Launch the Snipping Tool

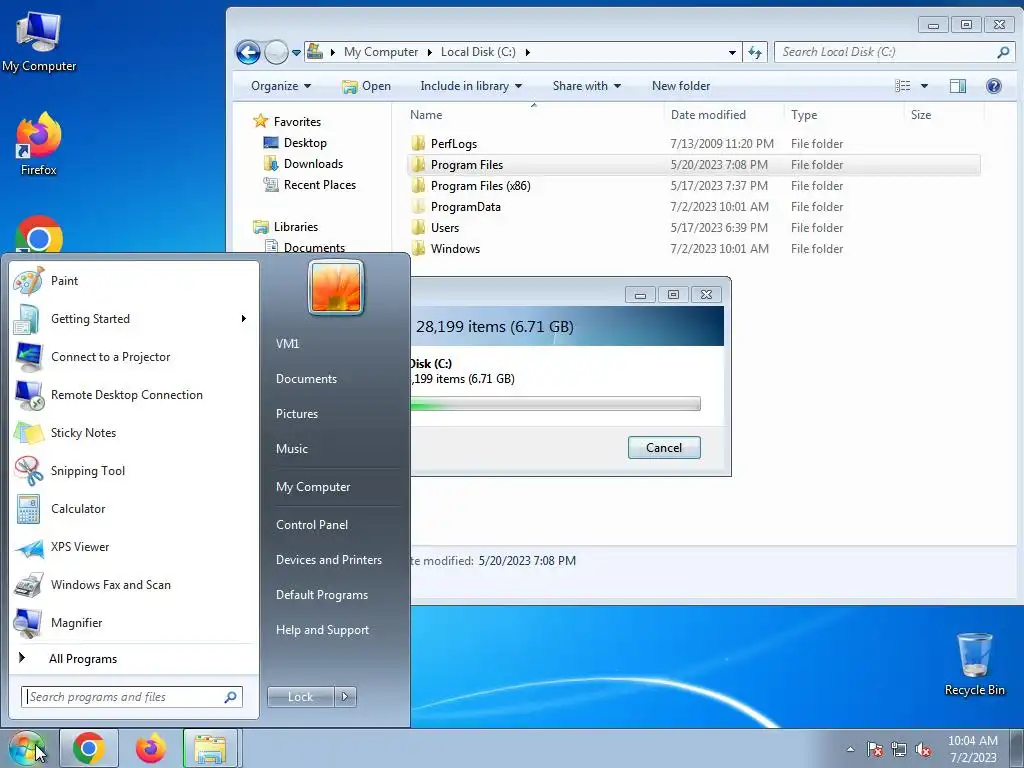(134, 471)
